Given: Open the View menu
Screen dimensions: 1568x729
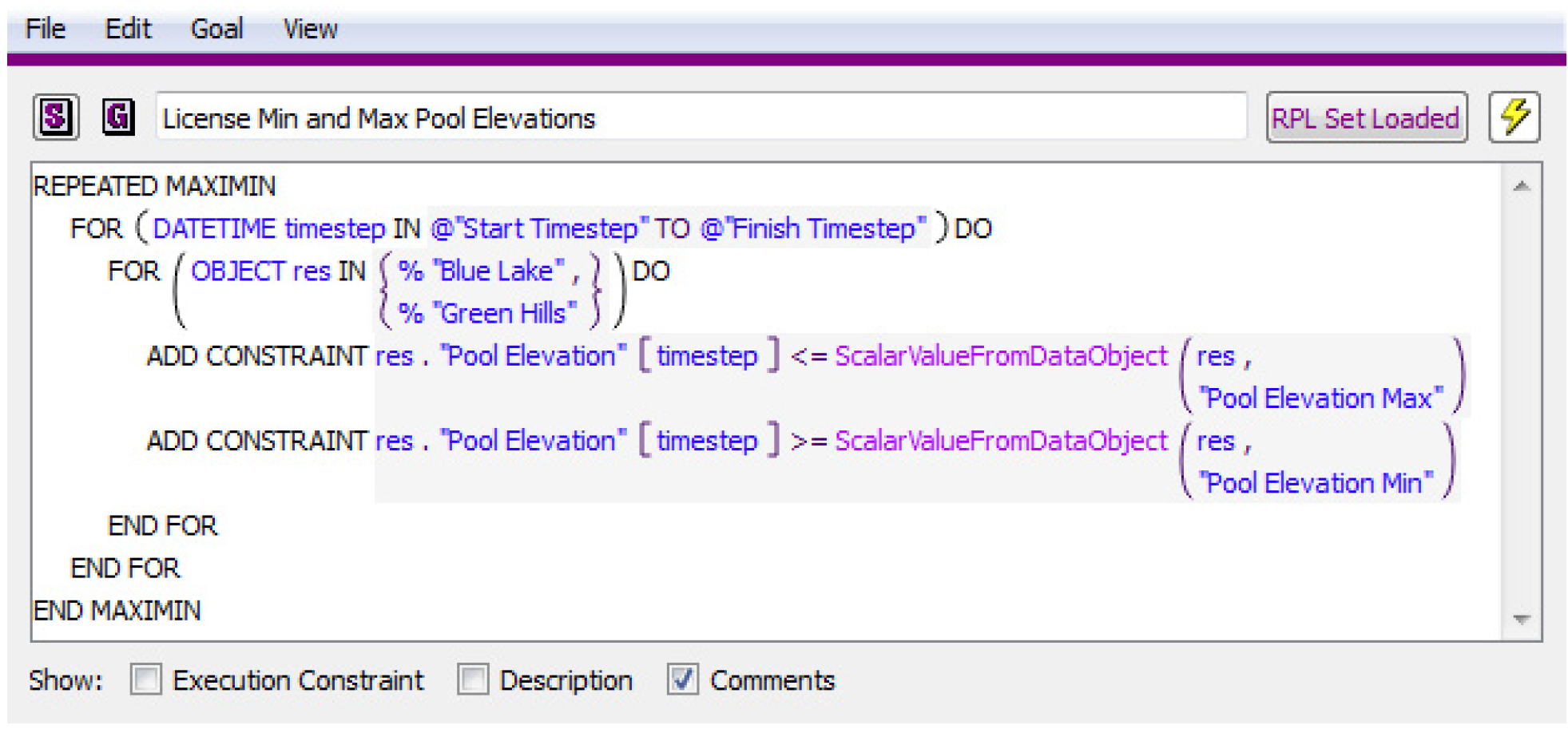Looking at the screenshot, I should pos(310,30).
